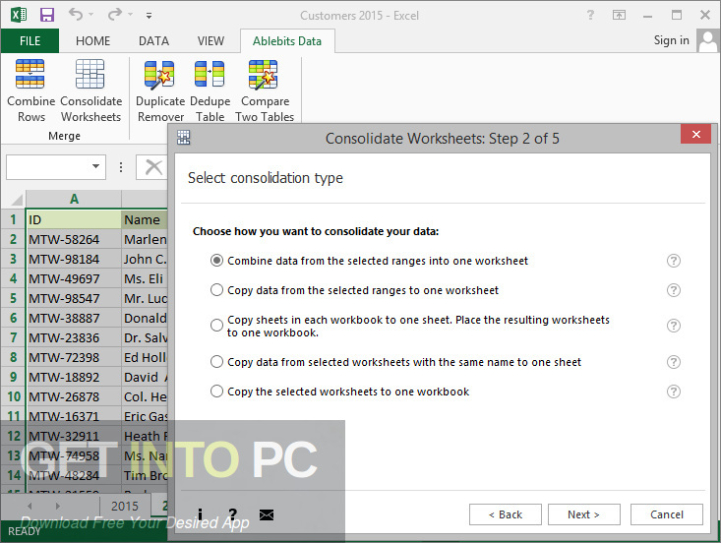Launch the Duplicate Remover wizard
Viewport: 721px width, 543px height.
(160, 91)
